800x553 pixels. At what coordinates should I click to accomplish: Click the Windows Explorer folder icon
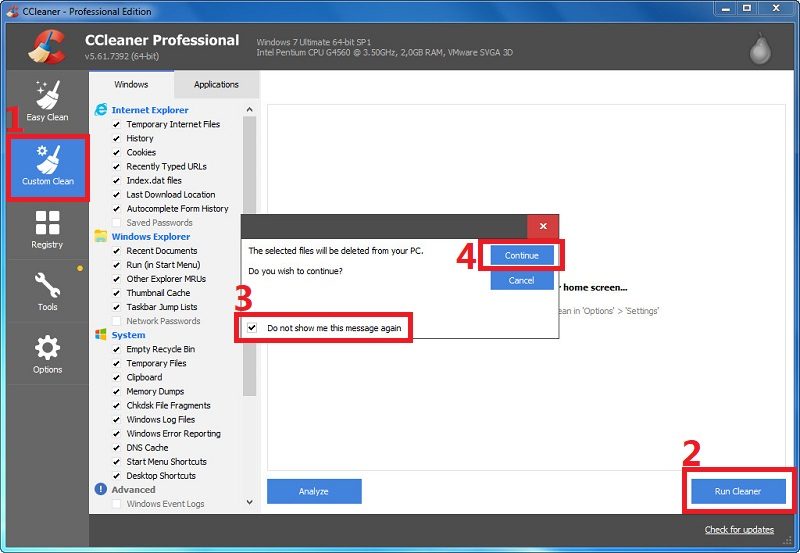(101, 236)
